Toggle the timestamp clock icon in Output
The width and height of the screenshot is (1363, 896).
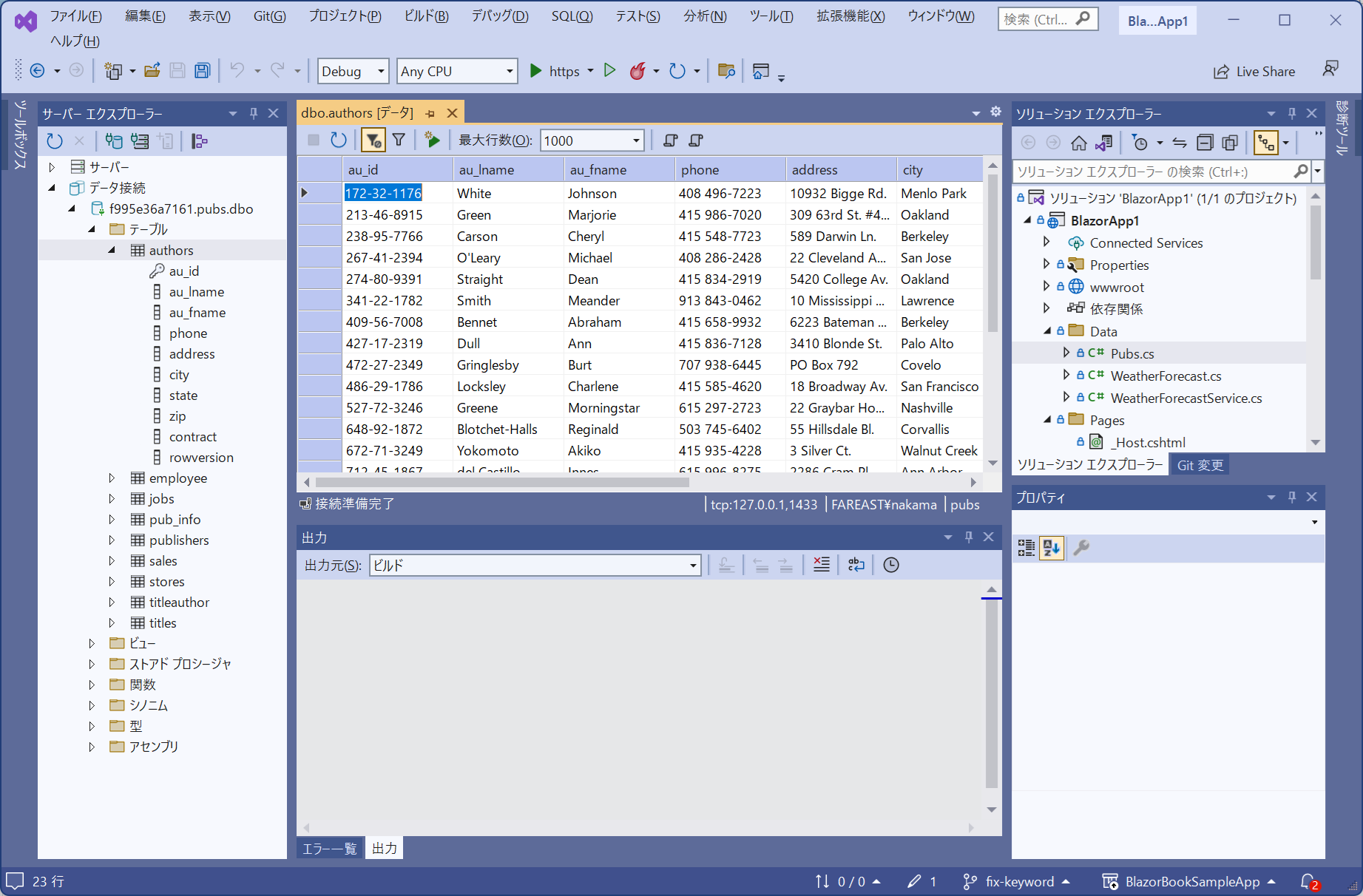pyautogui.click(x=891, y=565)
